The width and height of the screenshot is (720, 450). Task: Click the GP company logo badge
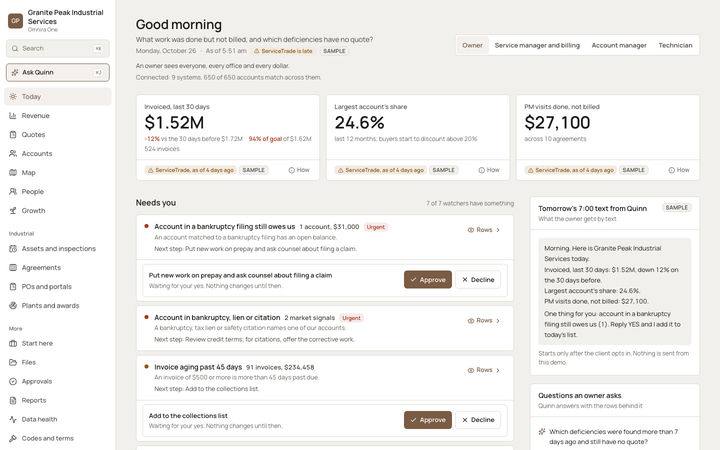[x=15, y=21]
